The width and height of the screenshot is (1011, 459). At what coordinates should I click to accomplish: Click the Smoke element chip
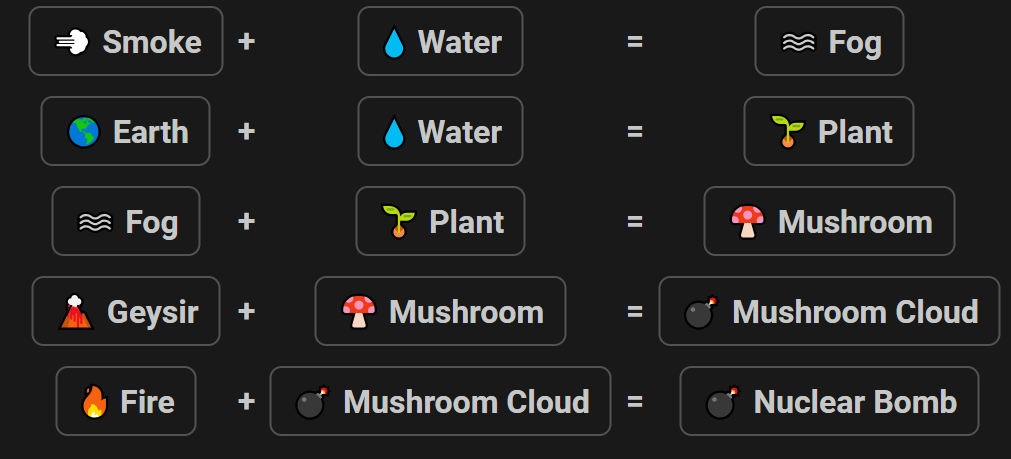coord(126,41)
